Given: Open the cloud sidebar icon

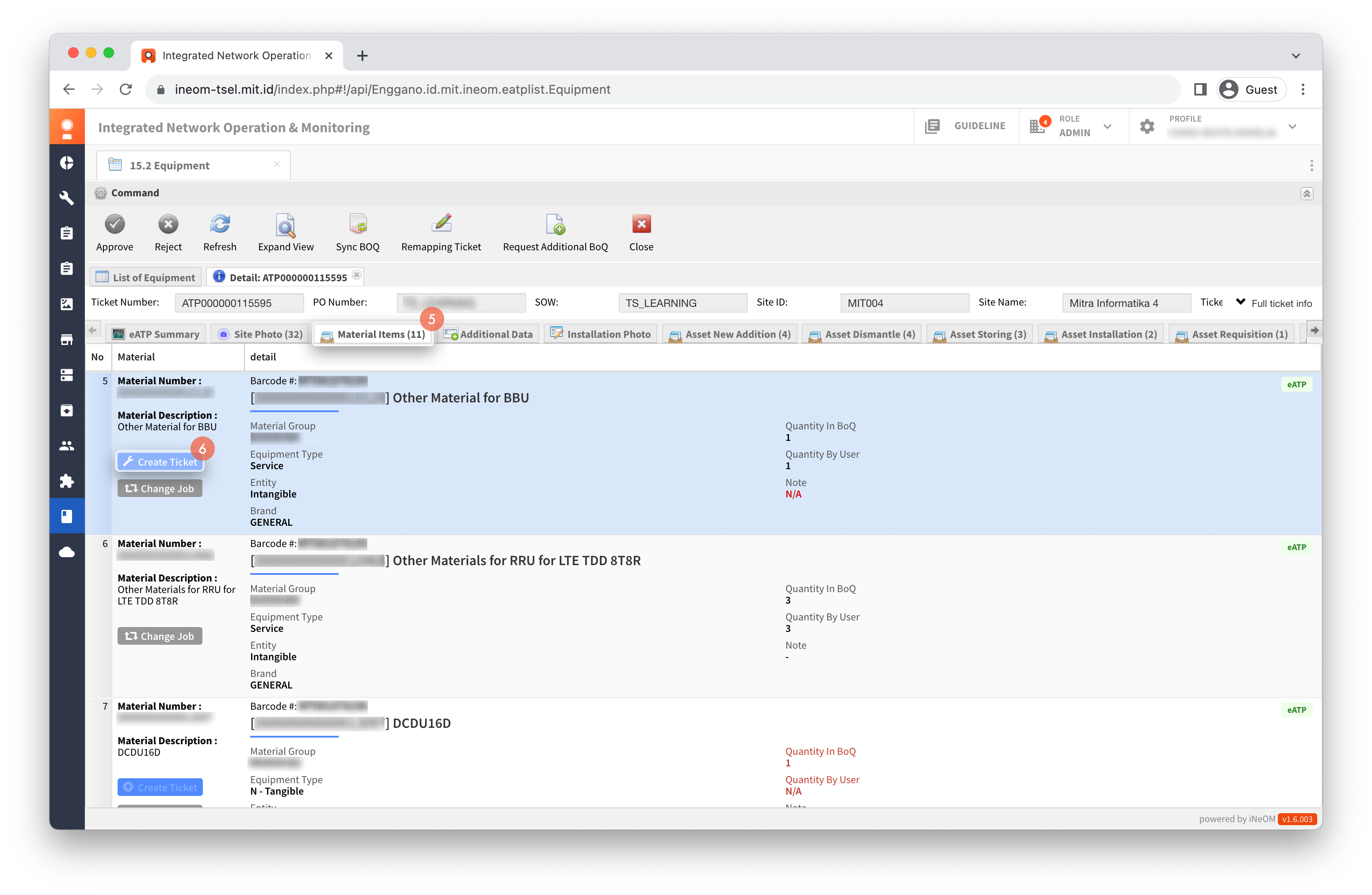Looking at the screenshot, I should (x=67, y=552).
